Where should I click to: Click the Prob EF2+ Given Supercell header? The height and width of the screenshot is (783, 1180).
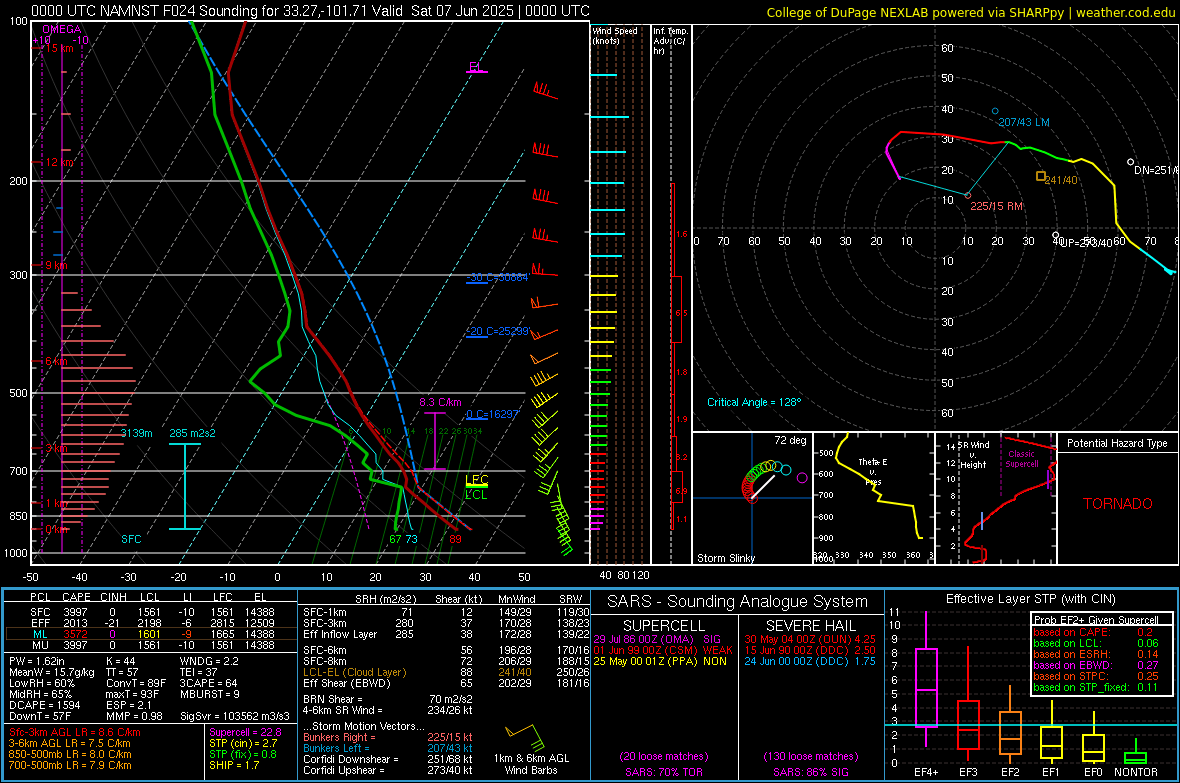1096,620
